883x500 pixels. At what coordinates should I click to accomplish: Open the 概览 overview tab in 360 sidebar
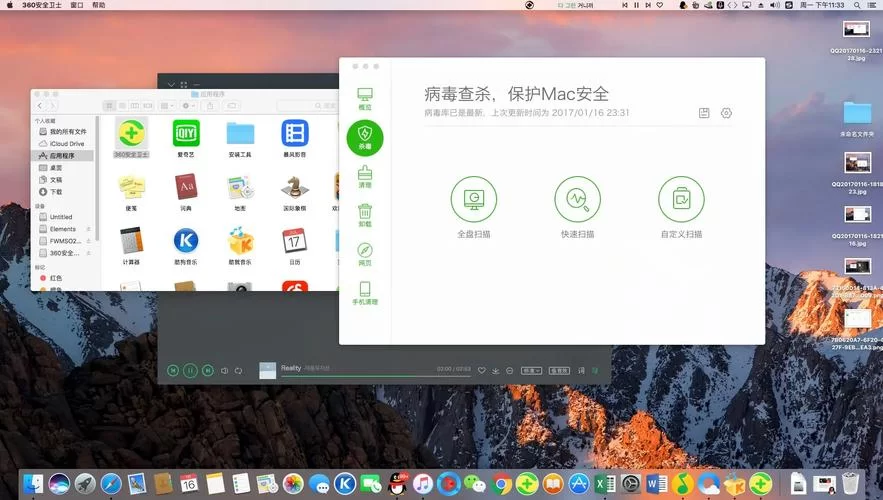(365, 99)
